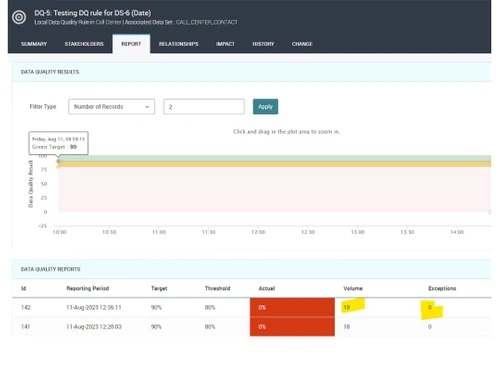Click the Exceptions value 0 in row 141
The height and width of the screenshot is (375, 500).
pyautogui.click(x=430, y=327)
